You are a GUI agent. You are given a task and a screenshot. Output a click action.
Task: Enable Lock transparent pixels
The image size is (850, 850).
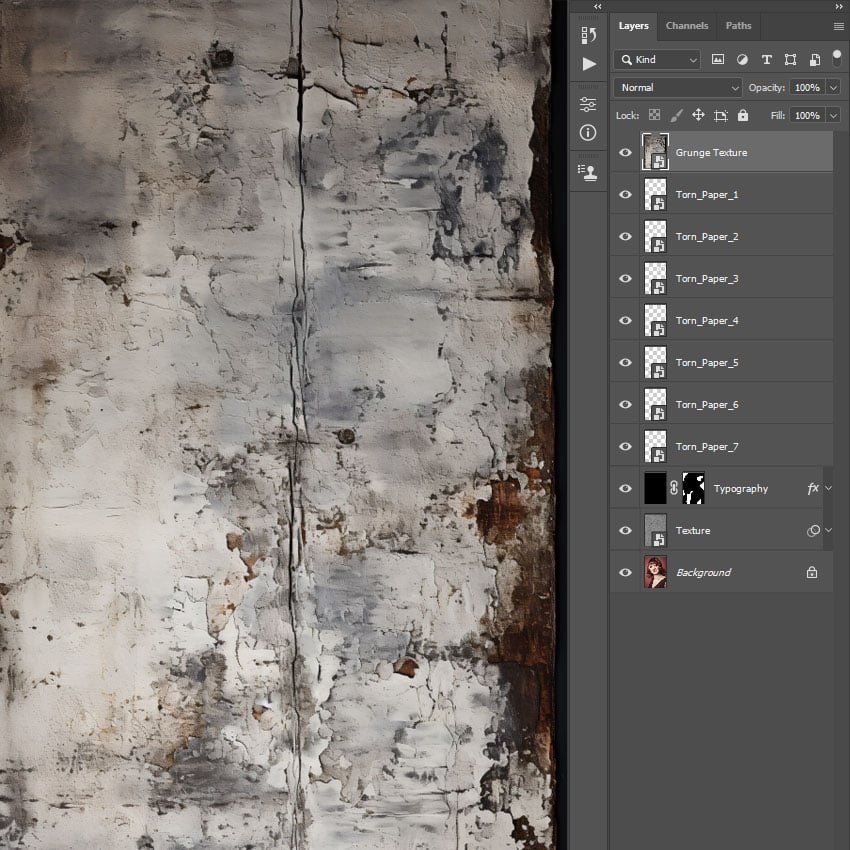pyautogui.click(x=654, y=115)
